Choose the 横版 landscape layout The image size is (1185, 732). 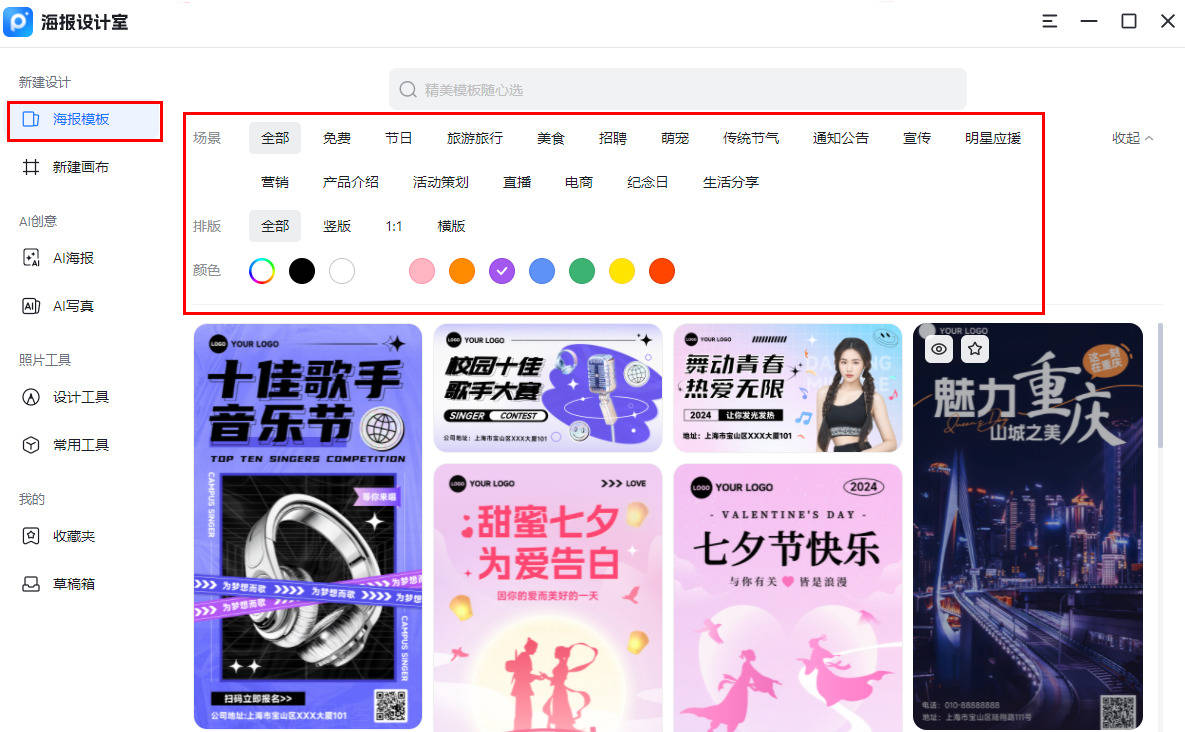coord(451,226)
